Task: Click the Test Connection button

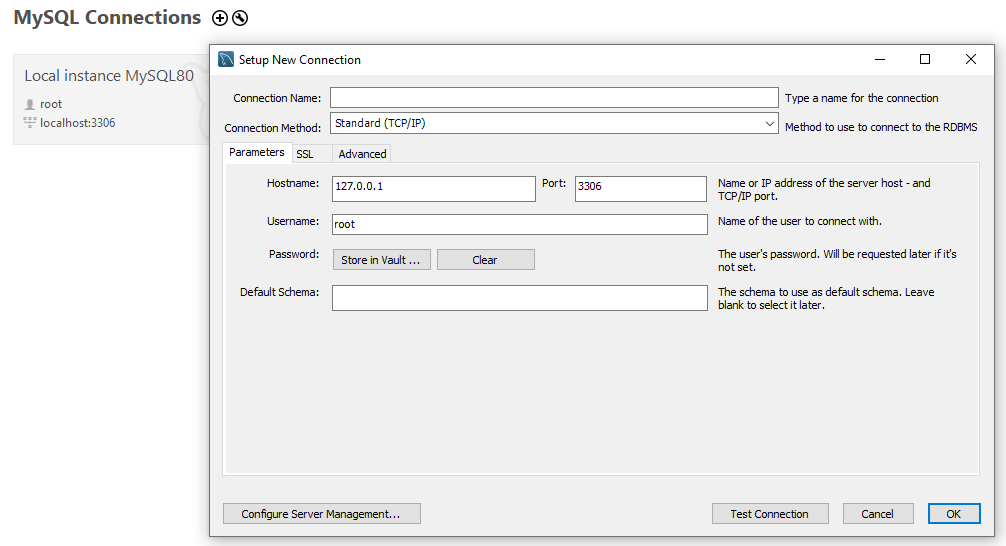Action: pos(770,514)
